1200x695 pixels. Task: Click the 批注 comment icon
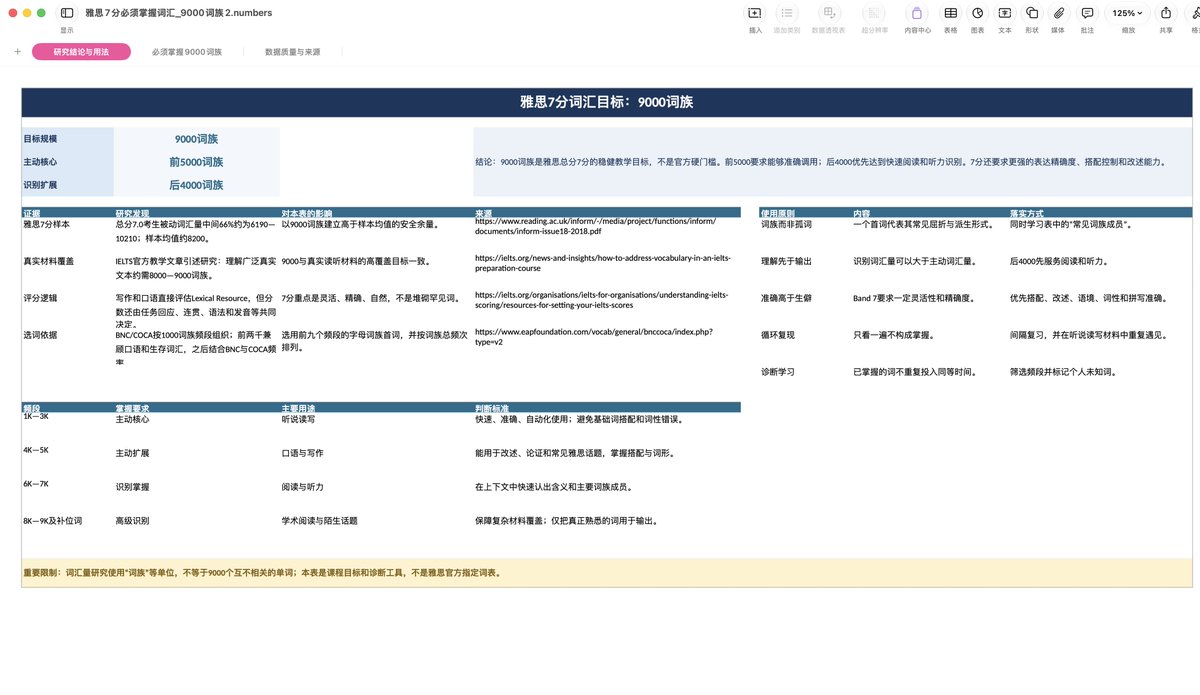[1086, 13]
